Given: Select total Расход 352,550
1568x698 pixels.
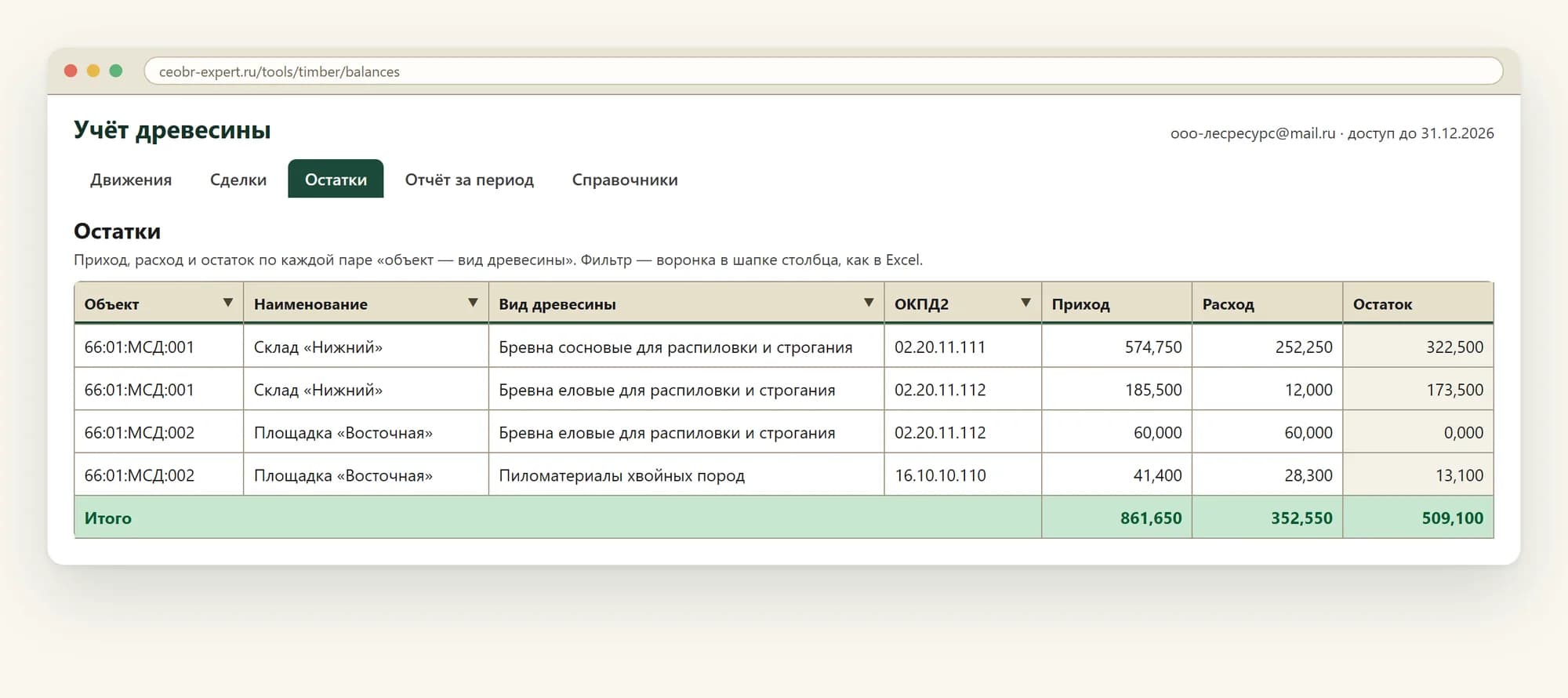Looking at the screenshot, I should [1267, 518].
